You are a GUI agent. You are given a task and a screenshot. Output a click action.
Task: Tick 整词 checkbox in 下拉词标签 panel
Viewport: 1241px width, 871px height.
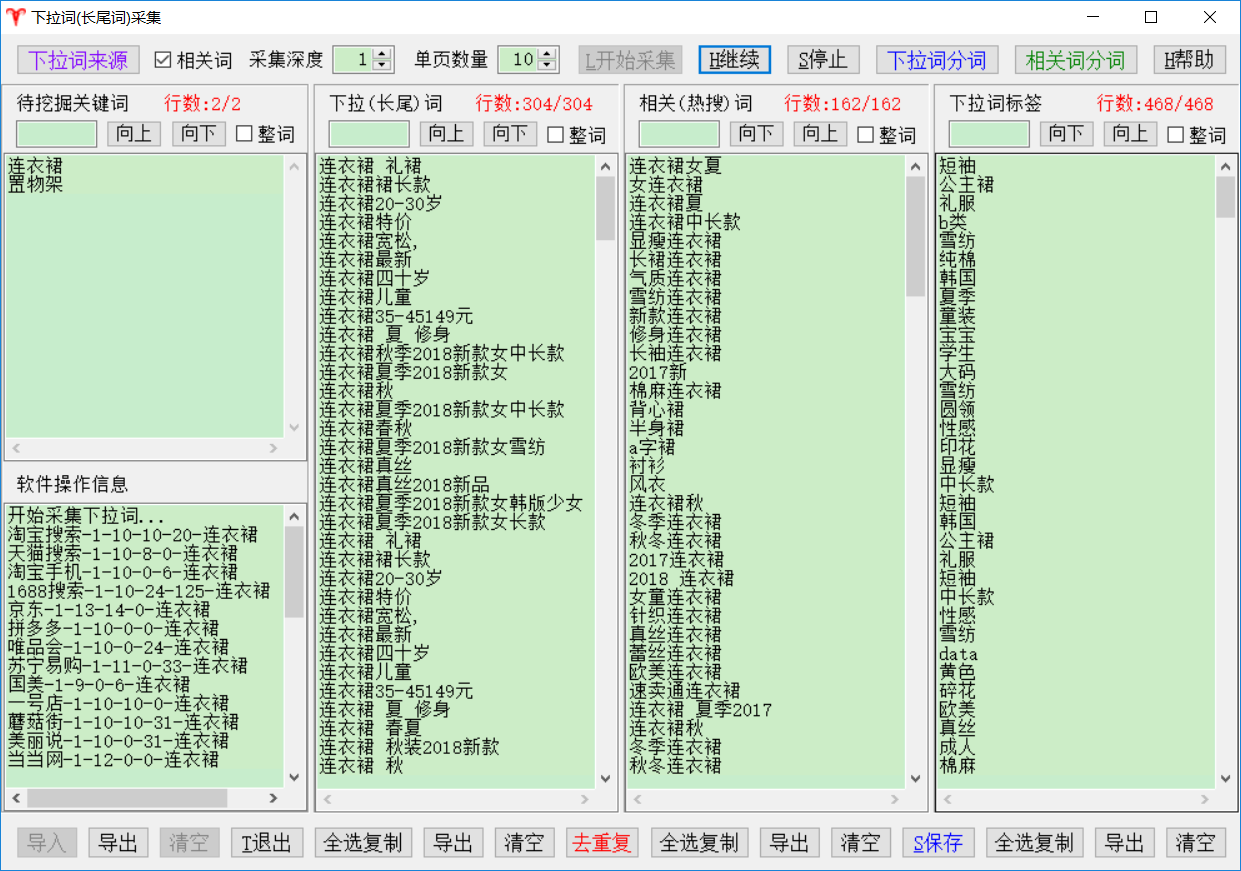pyautogui.click(x=1176, y=134)
